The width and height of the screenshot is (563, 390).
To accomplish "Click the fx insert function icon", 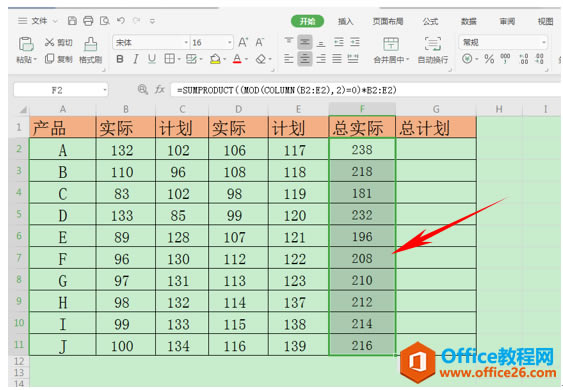I will click(159, 89).
